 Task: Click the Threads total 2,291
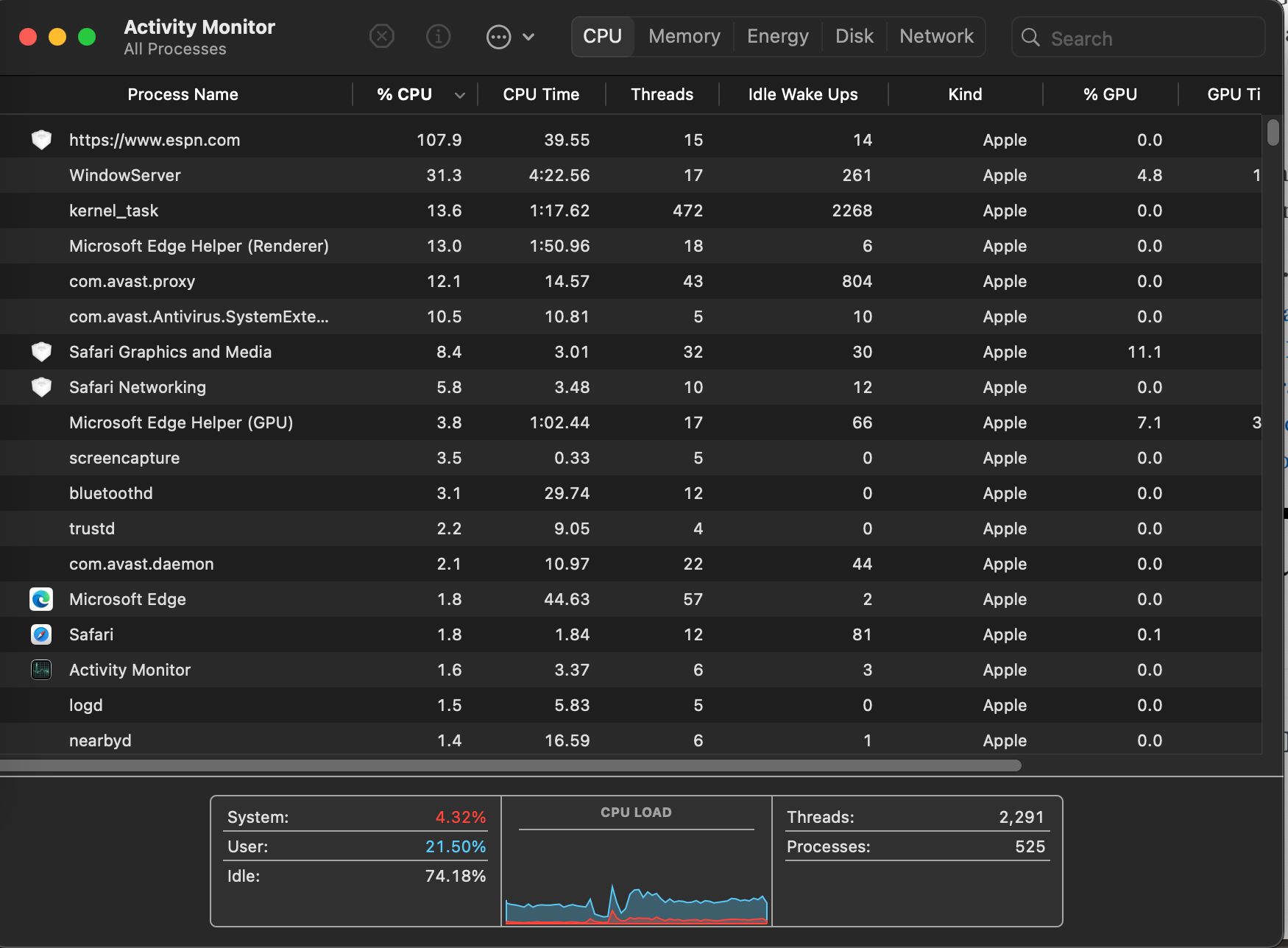1022,817
